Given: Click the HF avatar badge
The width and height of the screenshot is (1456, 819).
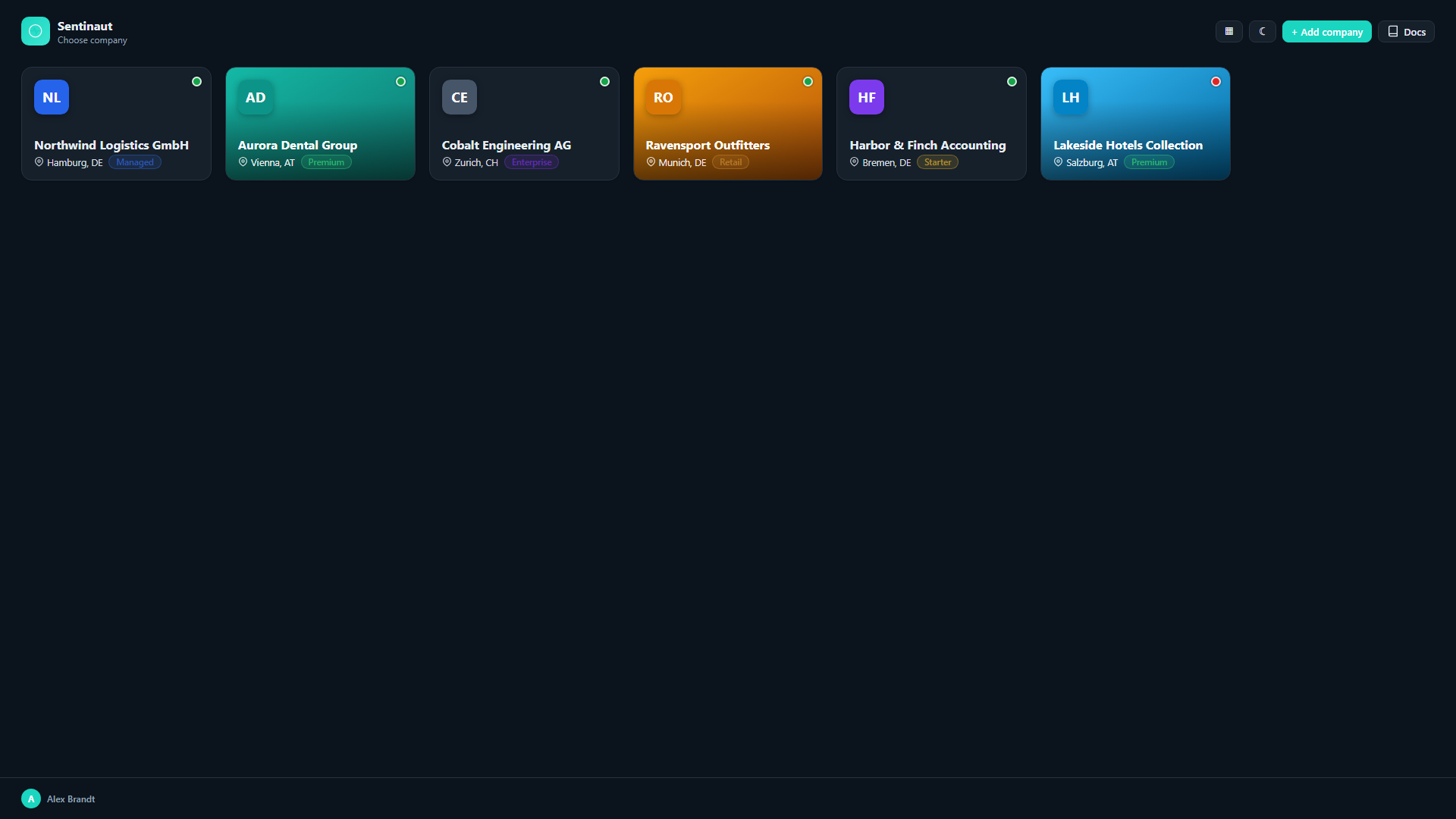Looking at the screenshot, I should coord(867,97).
